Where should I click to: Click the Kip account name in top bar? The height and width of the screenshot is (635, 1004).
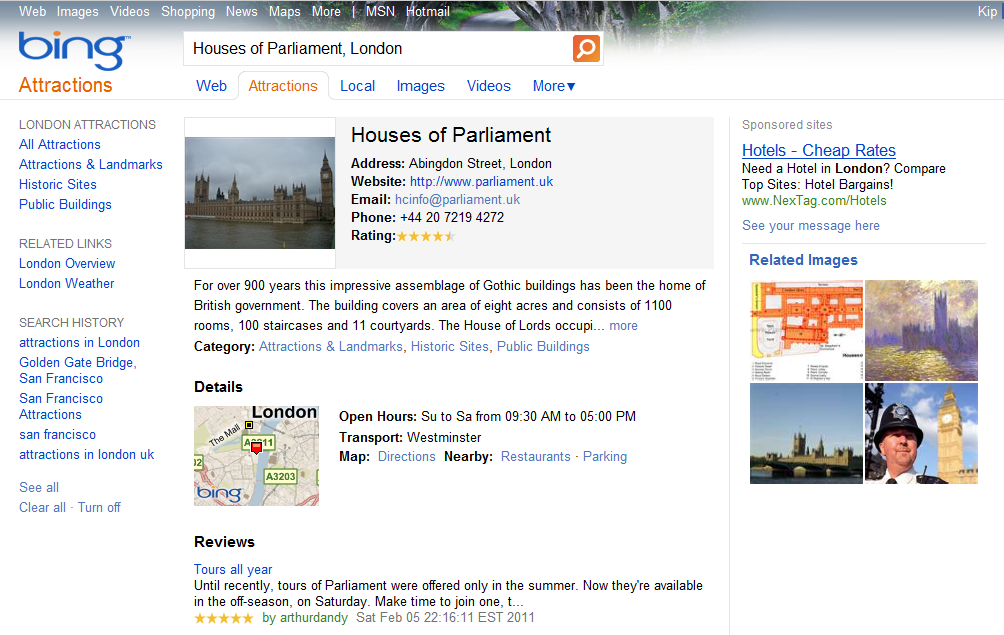(x=987, y=12)
